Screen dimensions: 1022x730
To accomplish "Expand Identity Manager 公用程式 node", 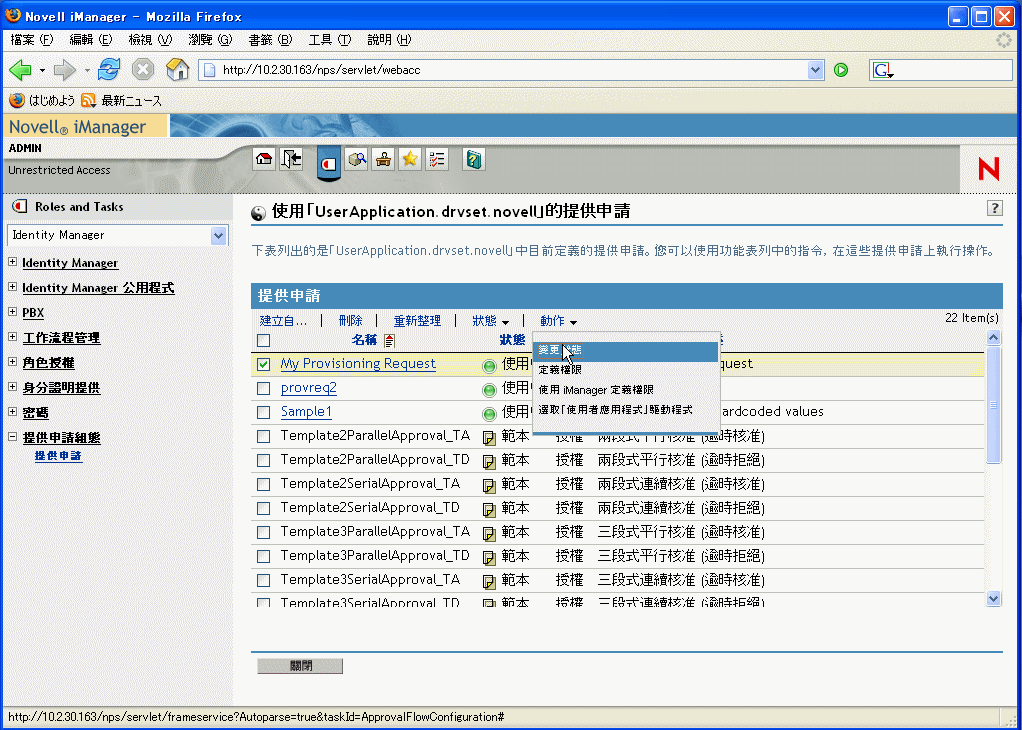I will pyautogui.click(x=12, y=286).
